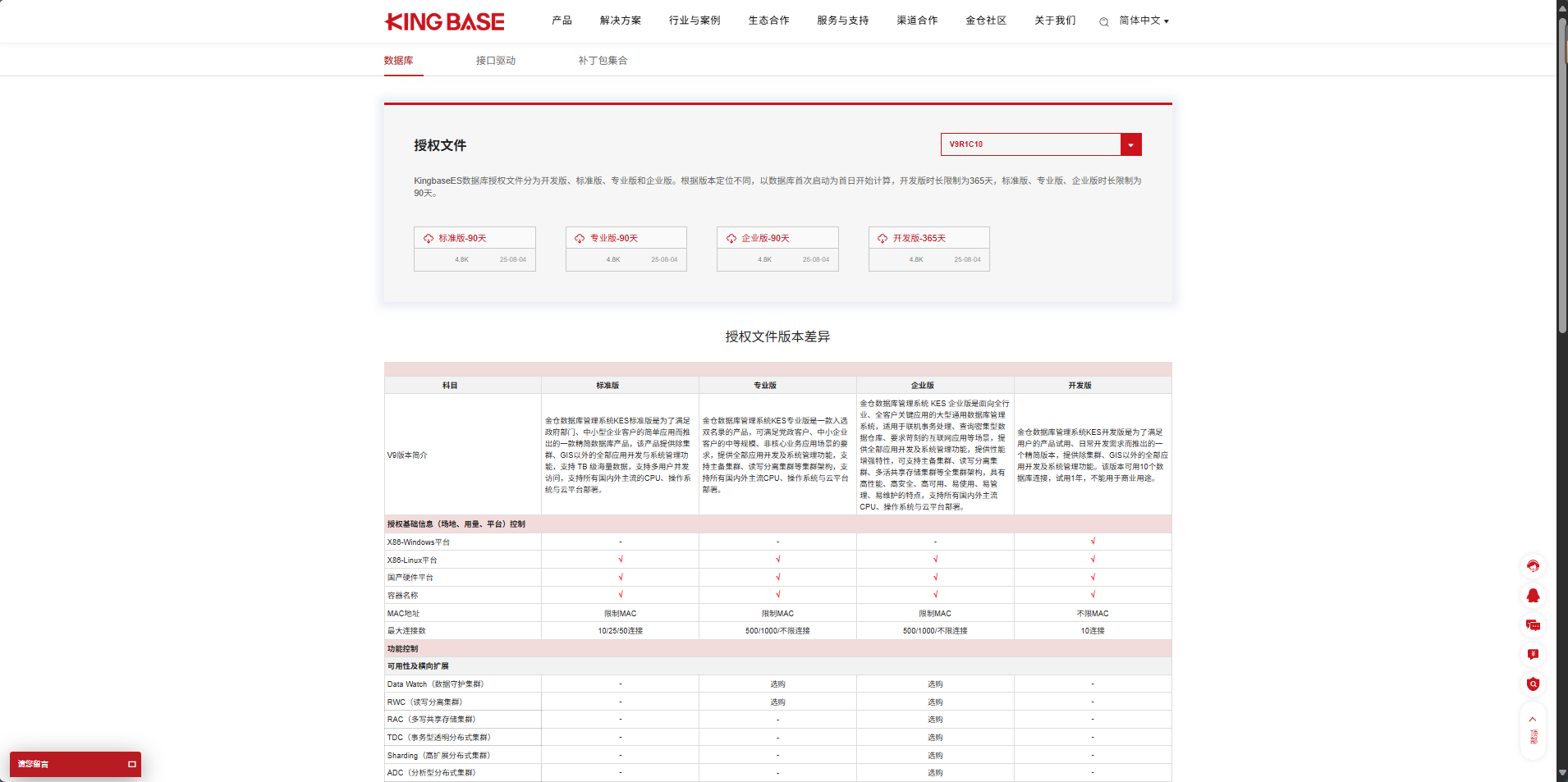Viewport: 1568px width, 782px height.
Task: Switch to the 接口驱动 tab
Action: (495, 60)
